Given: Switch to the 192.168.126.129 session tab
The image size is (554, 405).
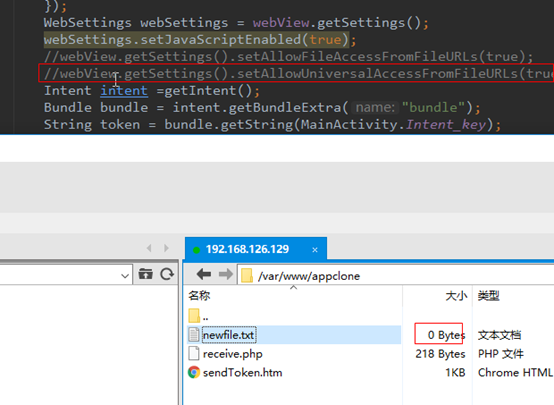Looking at the screenshot, I should (247, 250).
